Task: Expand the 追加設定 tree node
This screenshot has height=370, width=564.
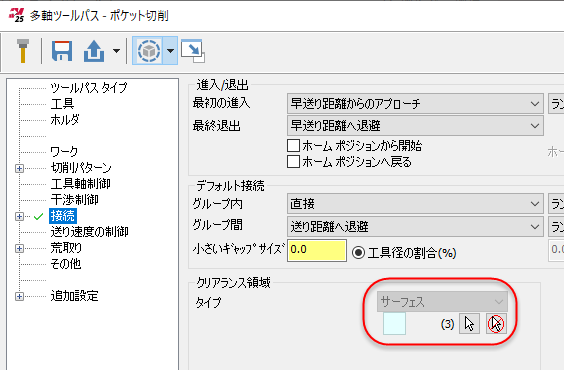Action: 19,297
